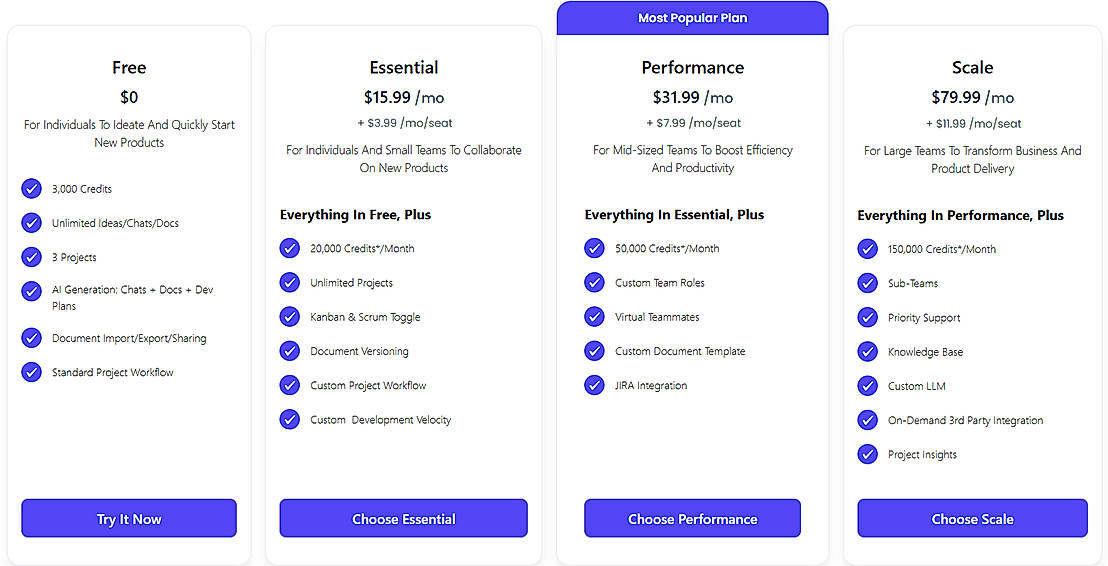Viewport: 1108px width, 566px height.
Task: Click the checkmark icon beside 3,000 Credits
Action: 32,188
